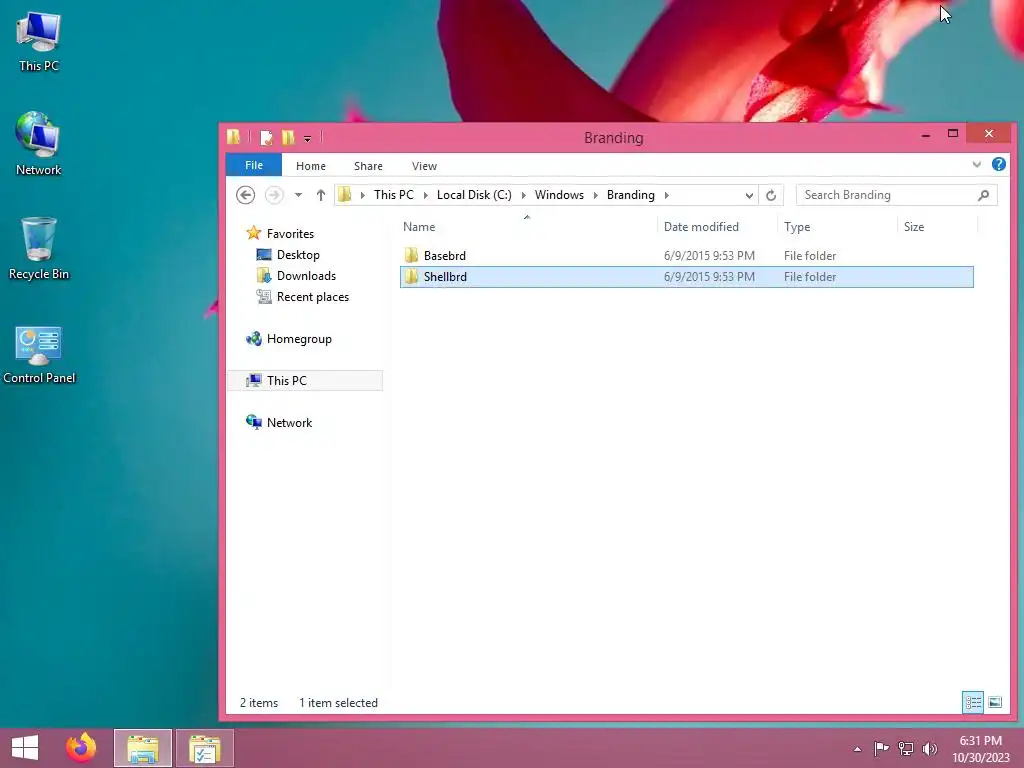Go up one level with Up arrow

(x=321, y=195)
